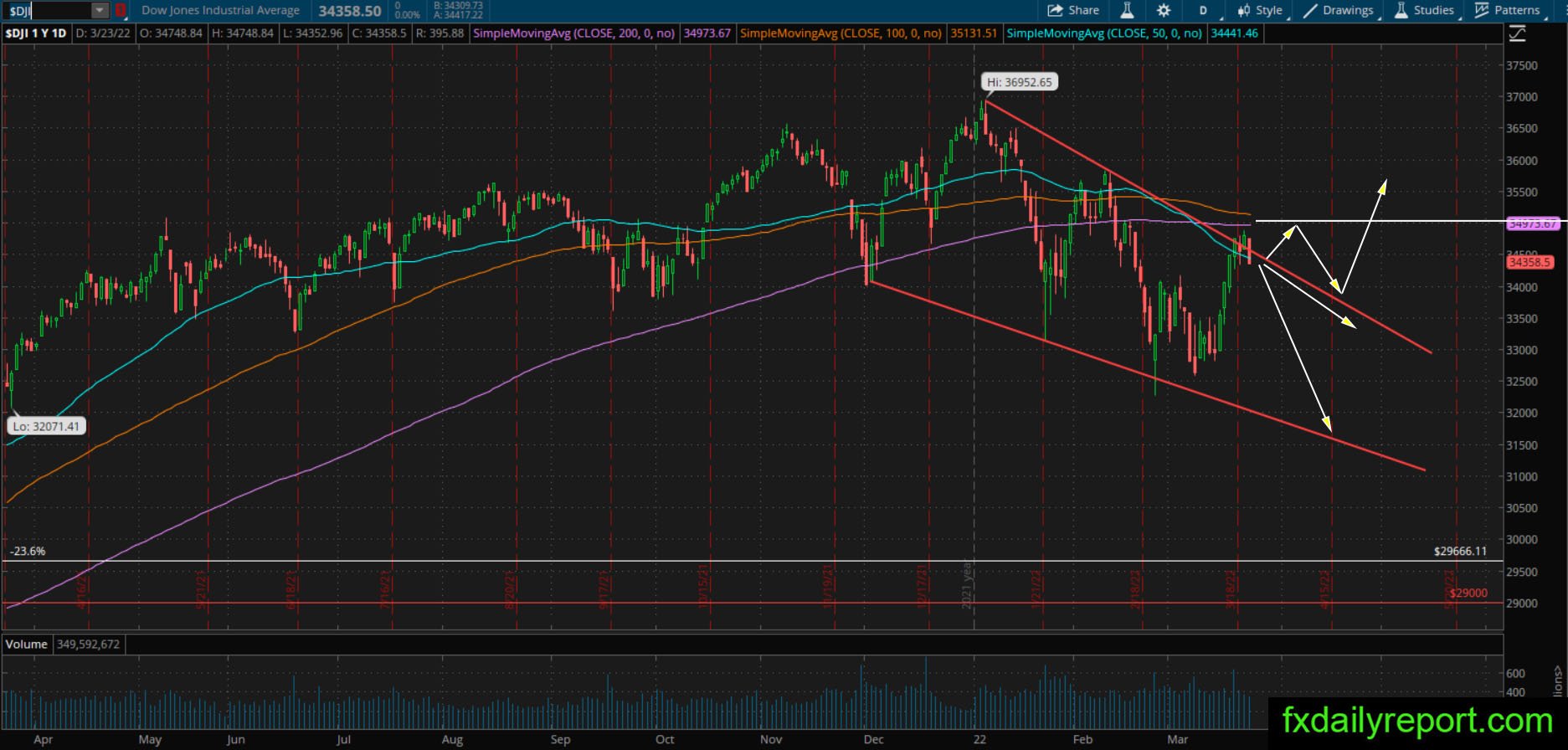Click the range value R: 395.88
Image resolution: width=1568 pixels, height=750 pixels.
point(439,33)
